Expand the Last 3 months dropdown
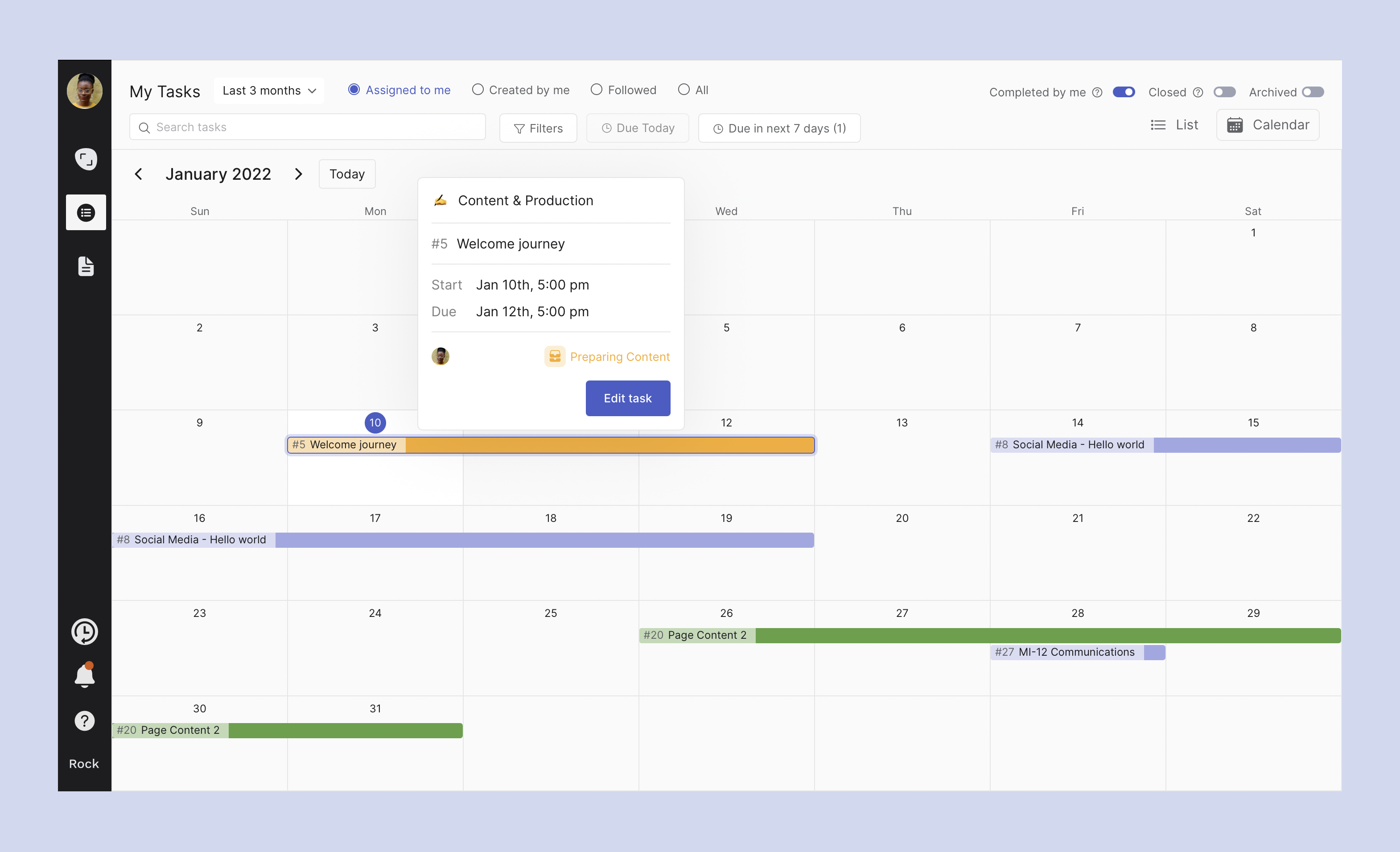The width and height of the screenshot is (1400, 852). pos(269,91)
